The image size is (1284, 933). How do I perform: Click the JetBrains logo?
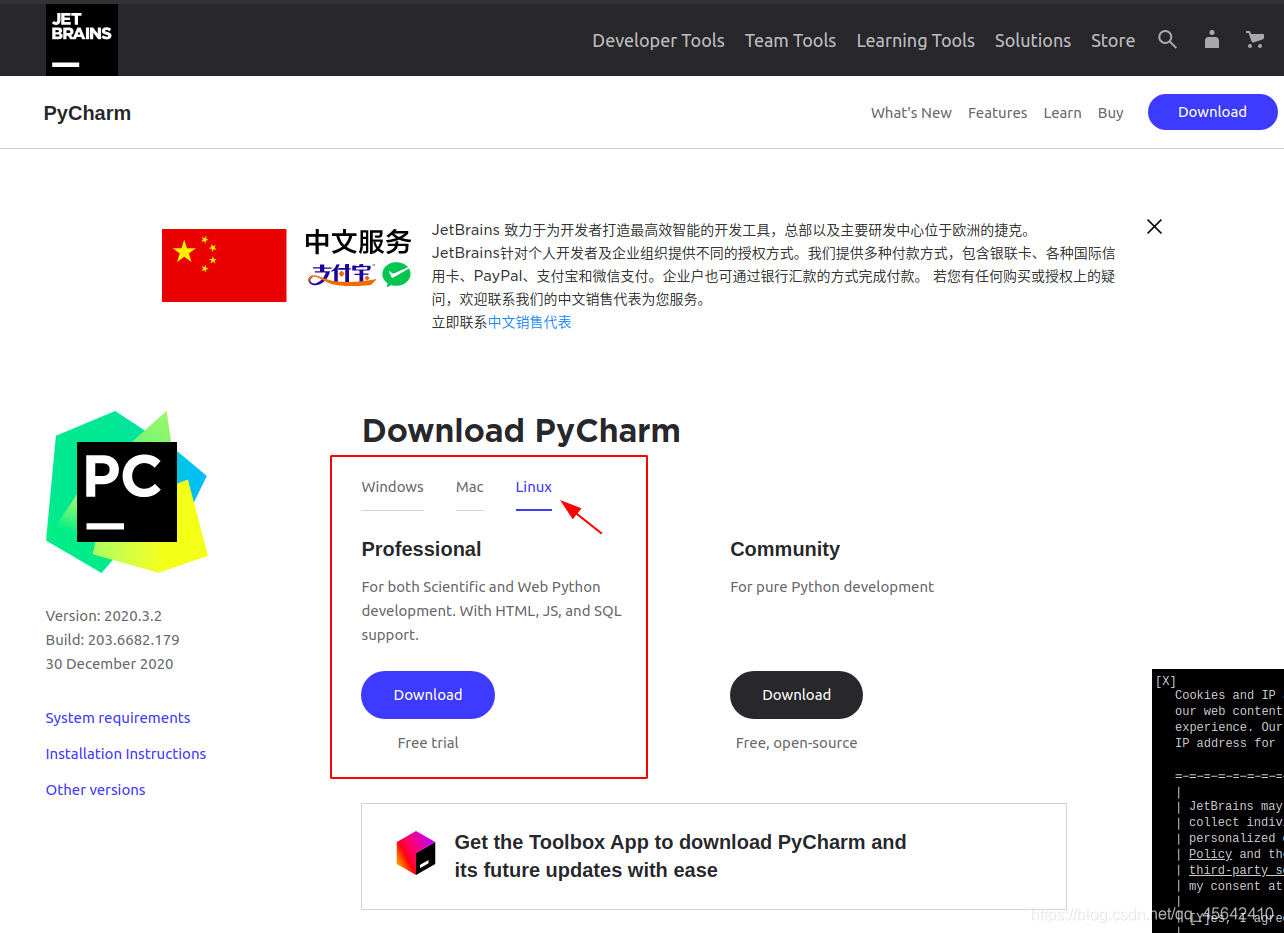coord(82,40)
